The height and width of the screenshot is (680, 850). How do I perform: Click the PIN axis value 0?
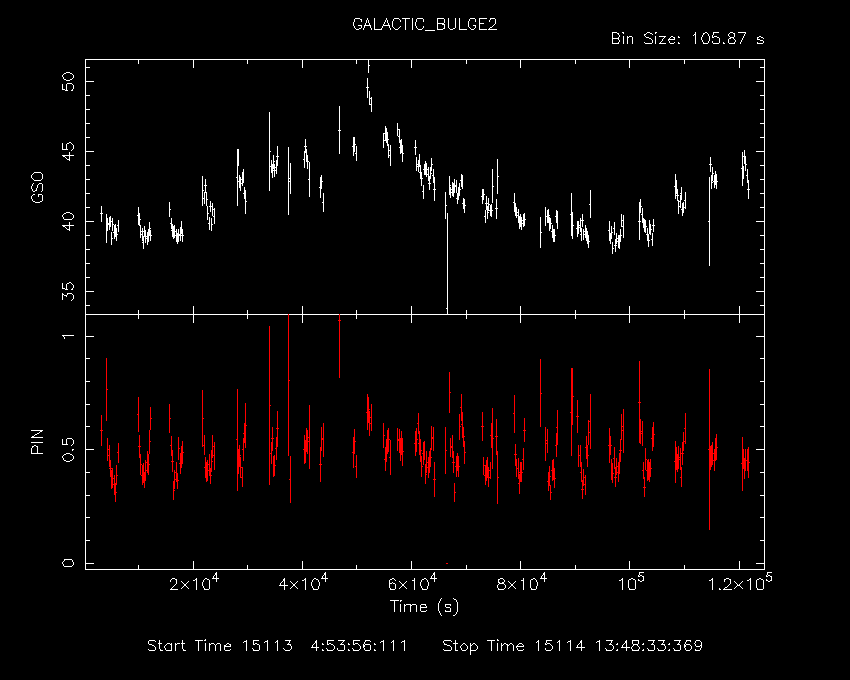(x=68, y=563)
